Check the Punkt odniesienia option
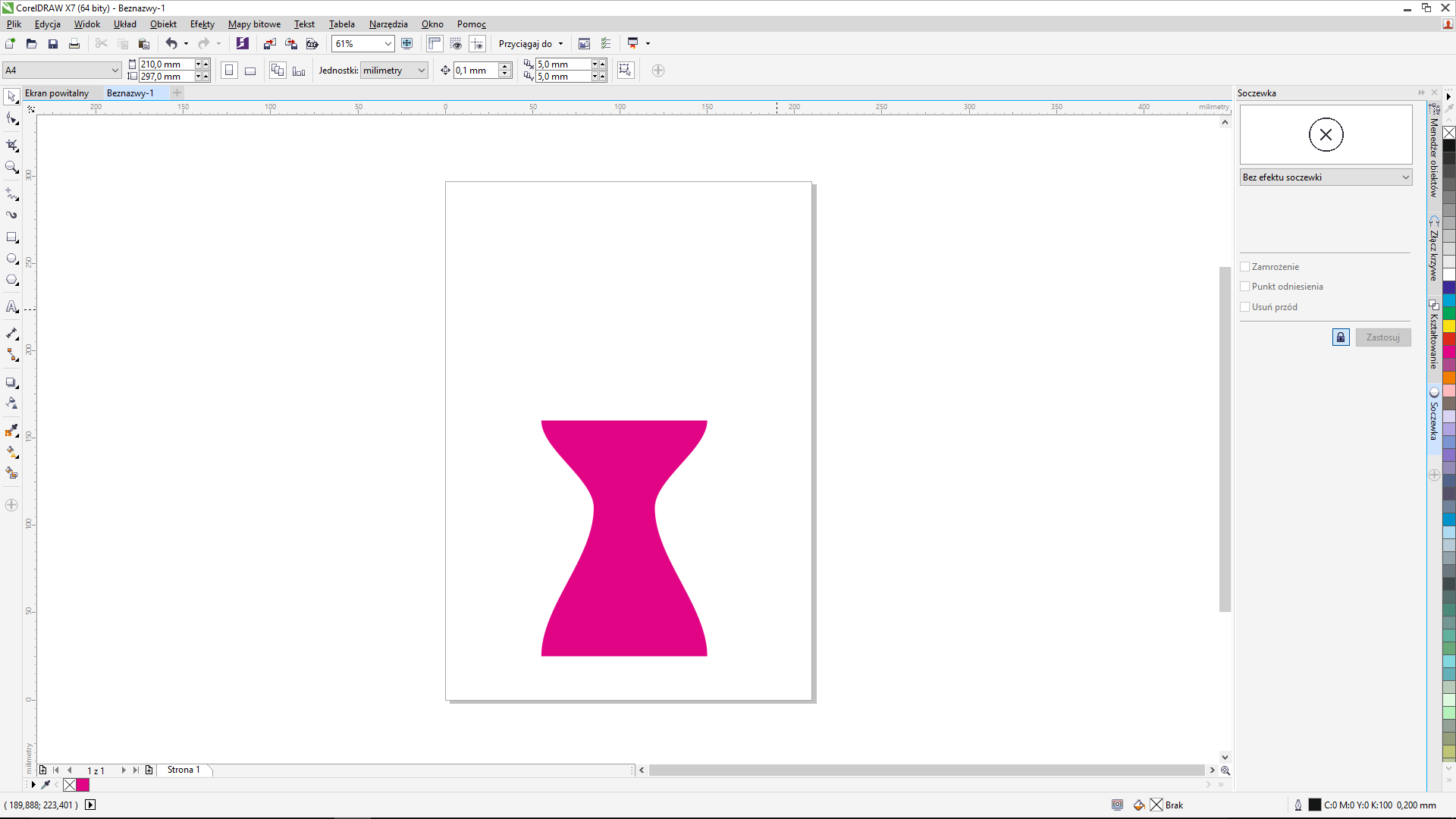 coord(1244,287)
